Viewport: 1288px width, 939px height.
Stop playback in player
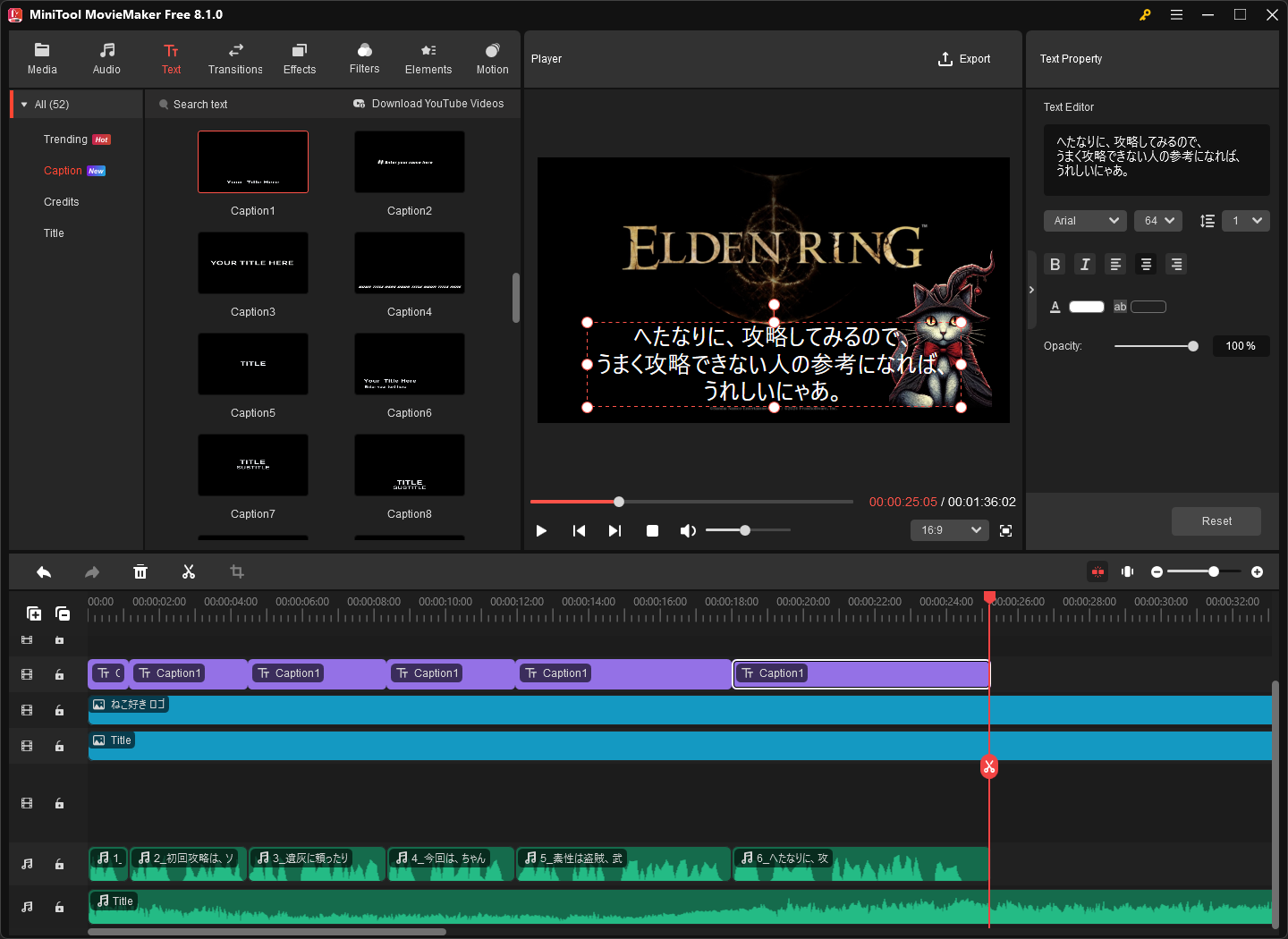[x=653, y=531]
